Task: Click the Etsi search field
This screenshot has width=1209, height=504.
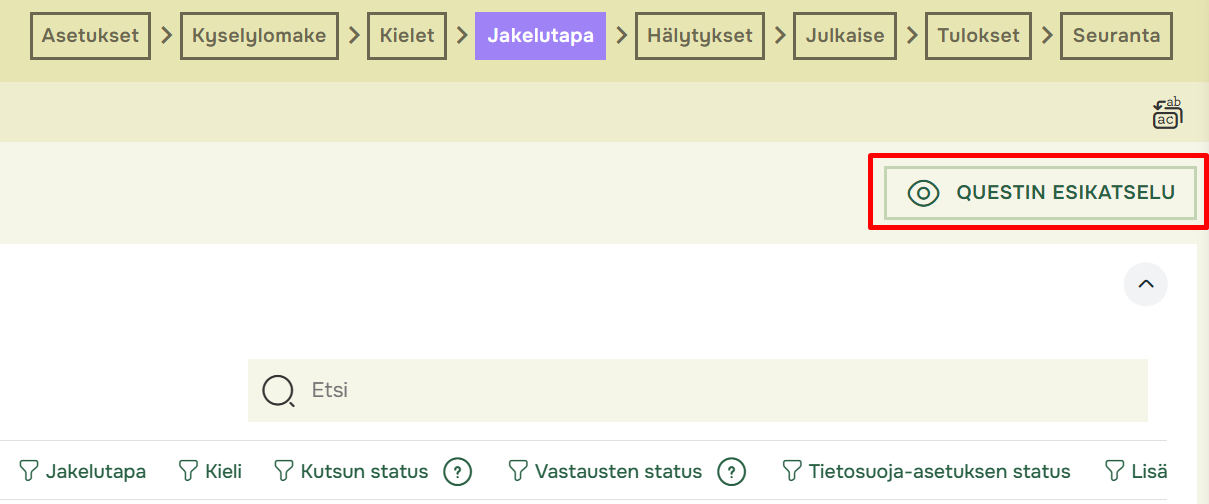Action: [698, 390]
